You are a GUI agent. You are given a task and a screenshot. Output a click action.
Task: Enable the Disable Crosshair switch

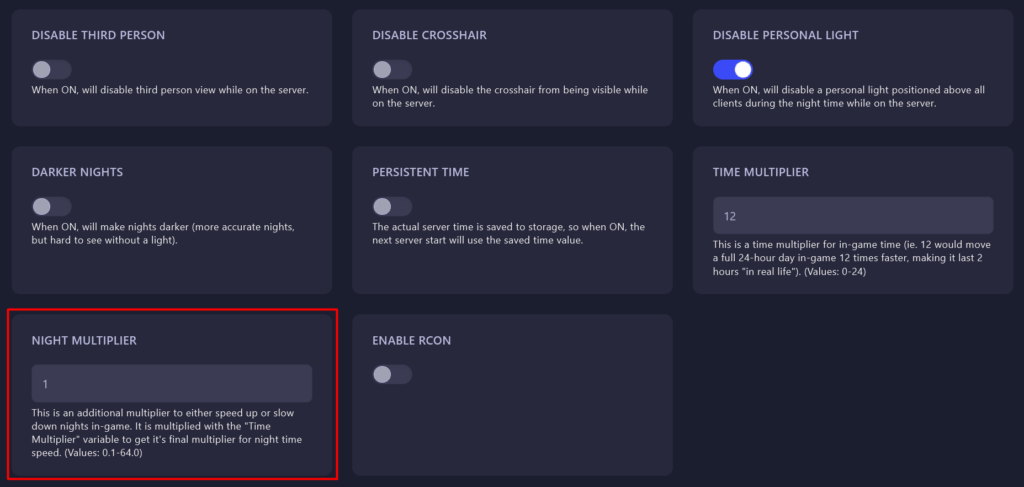click(392, 70)
